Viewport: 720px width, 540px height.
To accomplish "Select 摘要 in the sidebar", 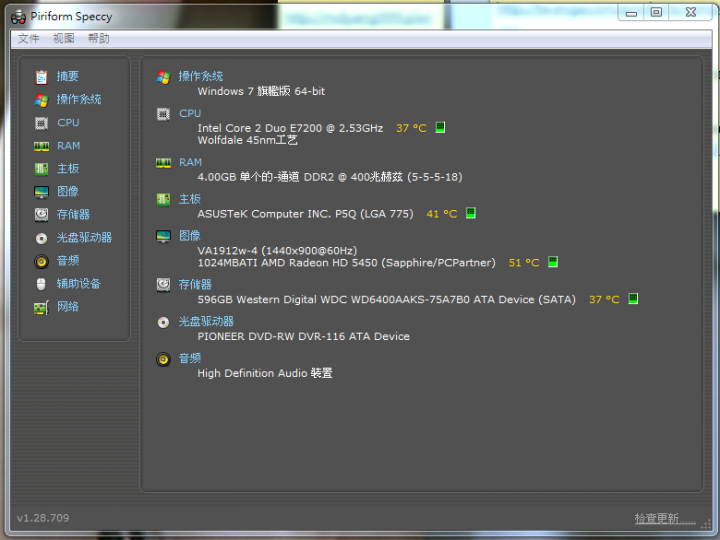I will click(68, 77).
